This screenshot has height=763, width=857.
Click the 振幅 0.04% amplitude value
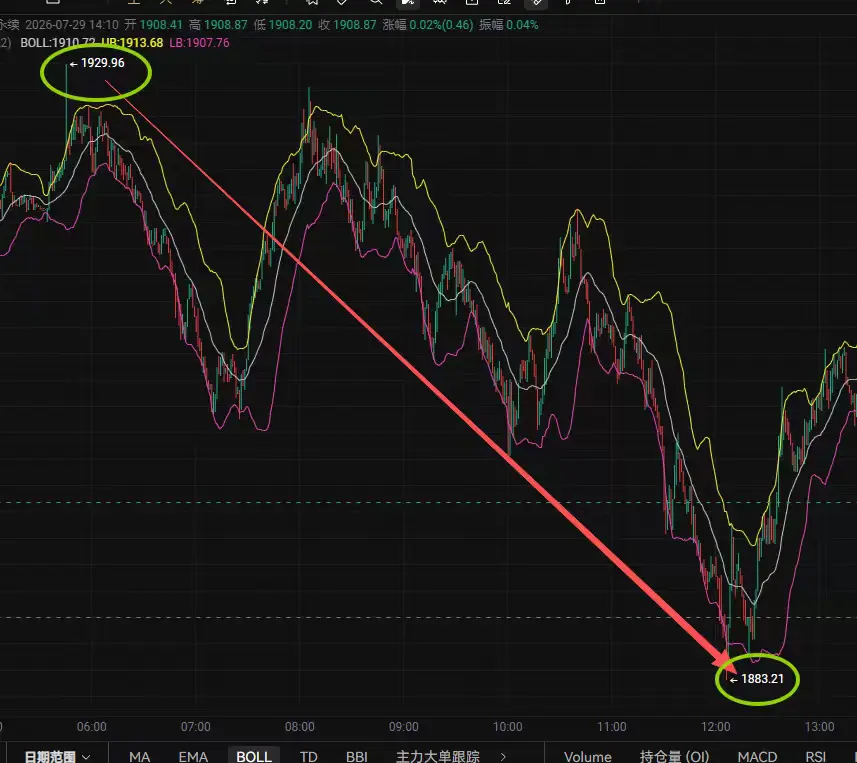point(509,25)
